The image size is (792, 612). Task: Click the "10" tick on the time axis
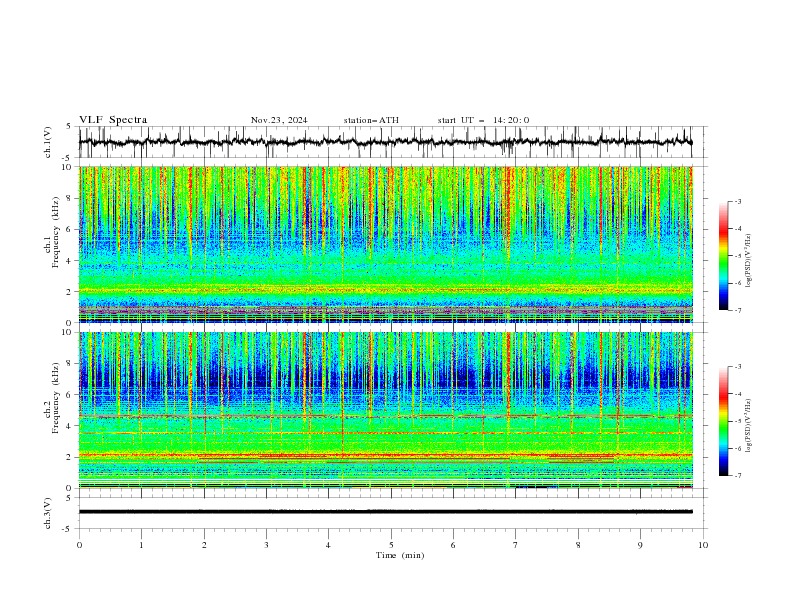click(703, 545)
